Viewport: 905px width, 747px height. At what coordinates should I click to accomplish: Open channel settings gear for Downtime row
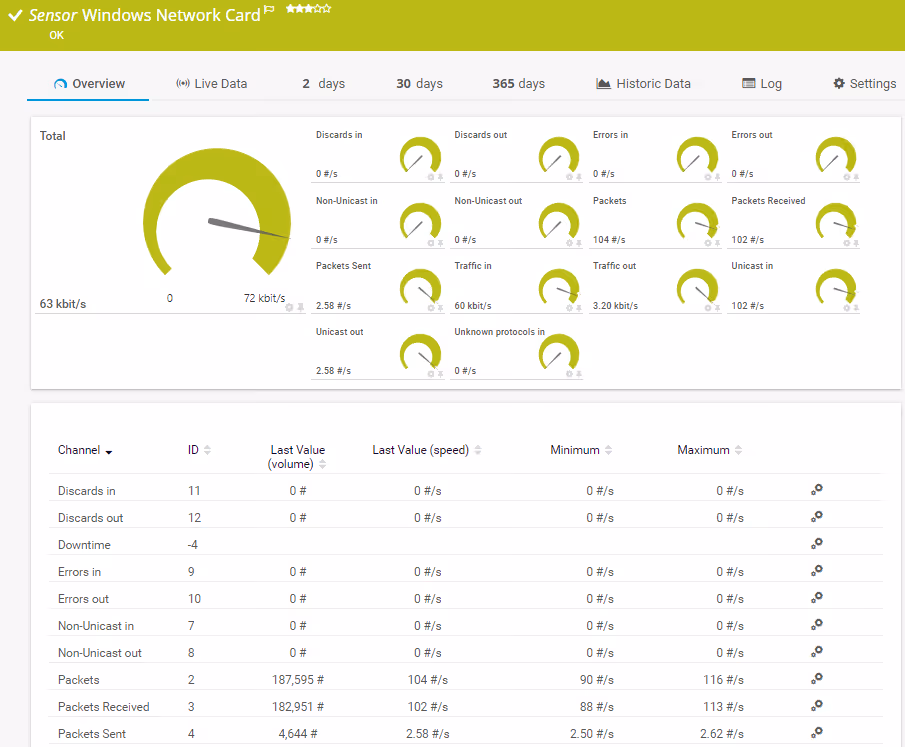tap(817, 543)
